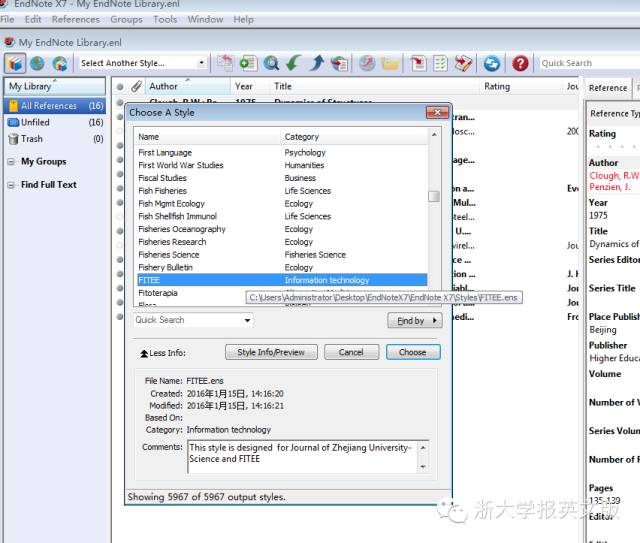Sort styles by Name column header
This screenshot has height=543, width=640.
(x=207, y=137)
